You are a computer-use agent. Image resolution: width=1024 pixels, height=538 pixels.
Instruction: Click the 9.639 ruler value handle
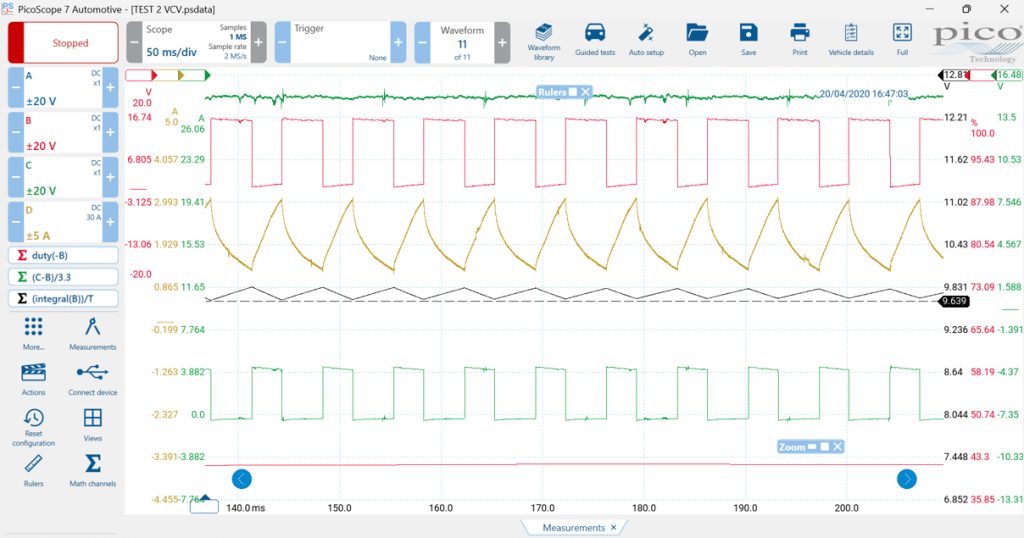point(954,301)
